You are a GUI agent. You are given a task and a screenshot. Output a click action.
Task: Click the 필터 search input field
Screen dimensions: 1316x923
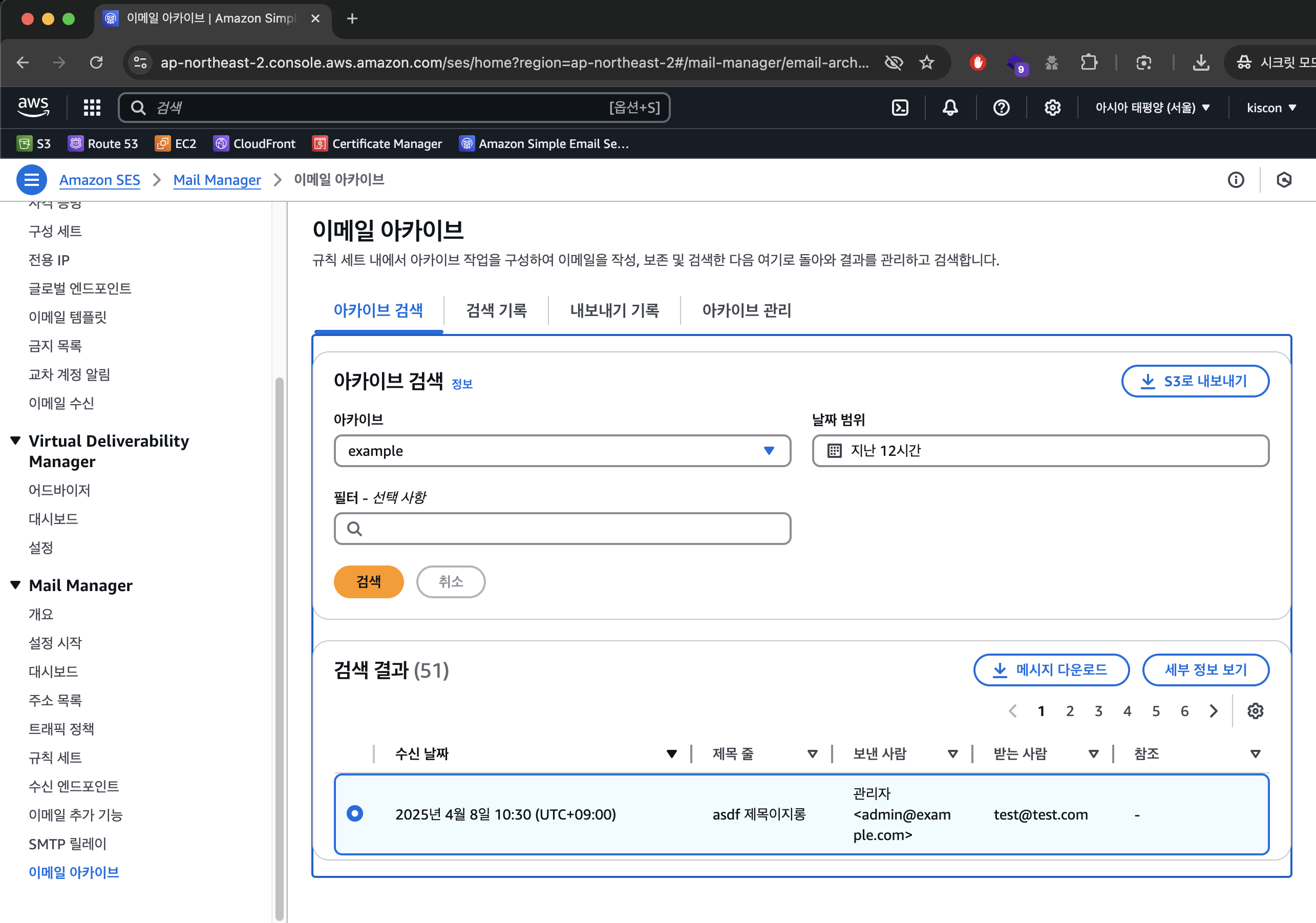click(562, 529)
